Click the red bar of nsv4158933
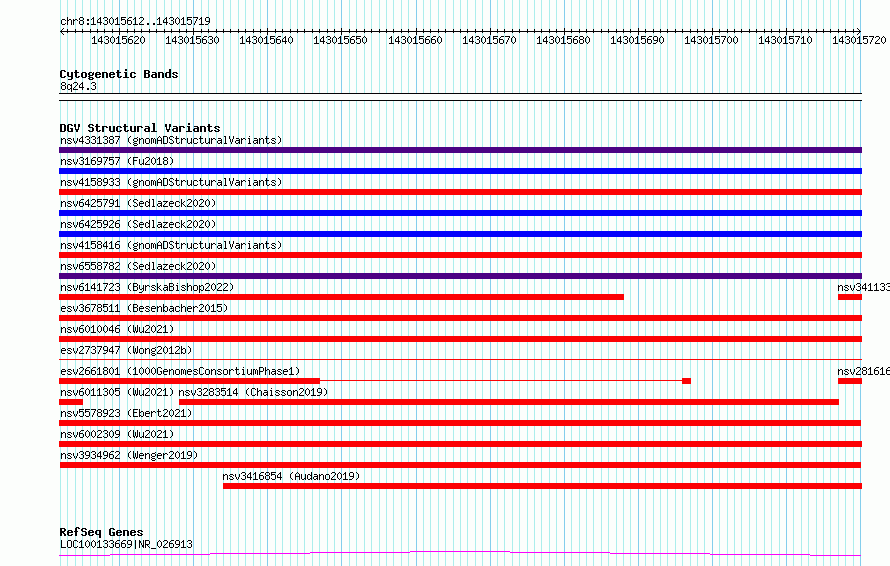Viewport: 890px width, 566px height. [460, 192]
